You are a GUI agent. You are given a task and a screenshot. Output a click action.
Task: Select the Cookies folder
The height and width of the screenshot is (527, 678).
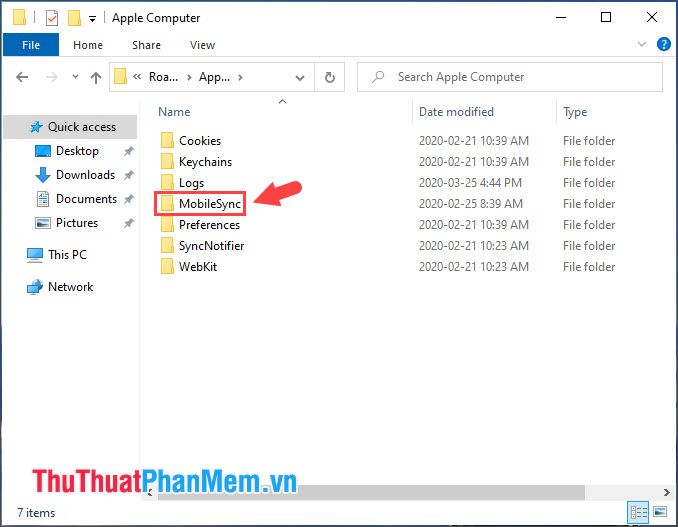point(200,141)
